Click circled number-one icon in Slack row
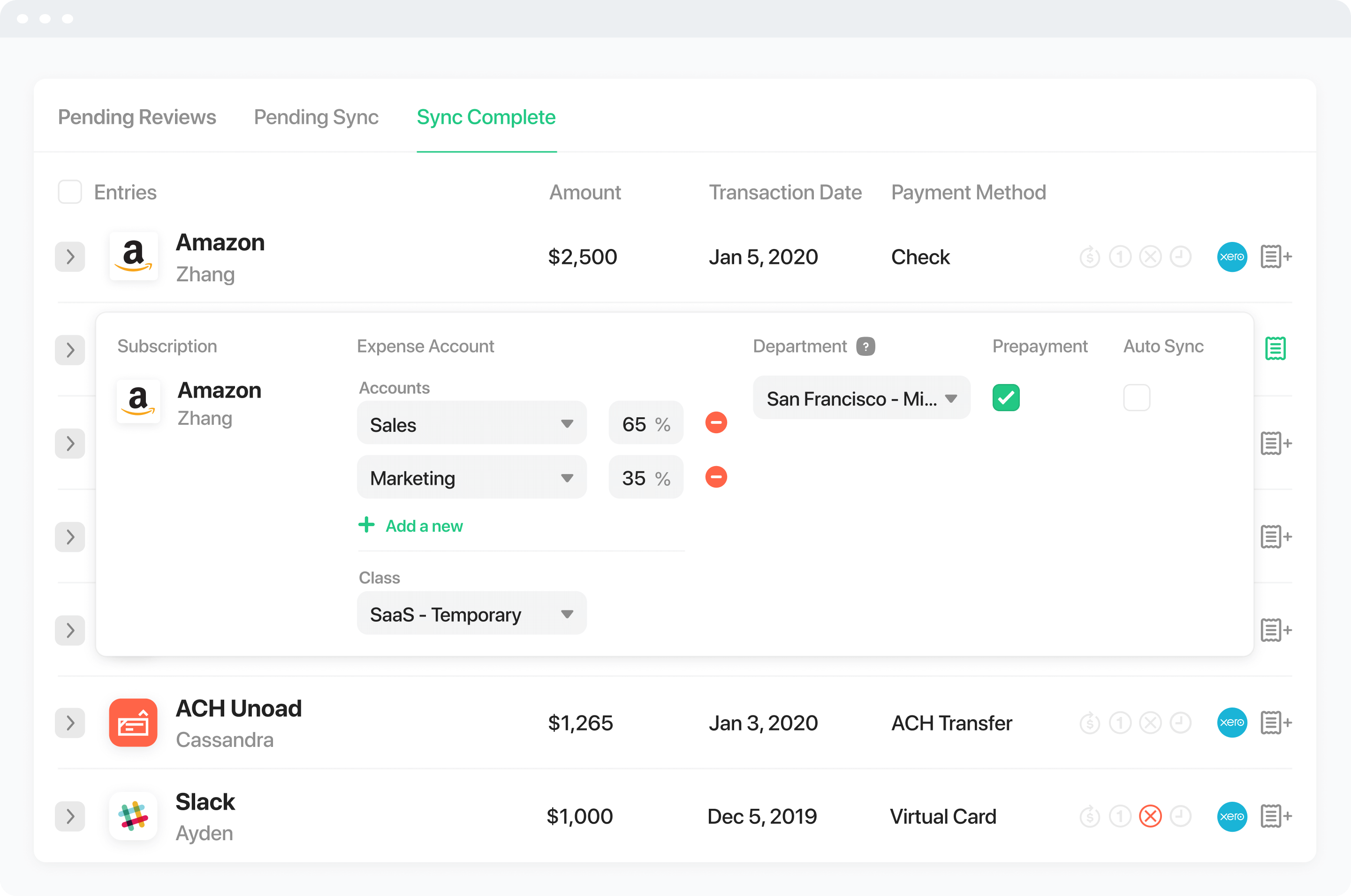 click(x=1120, y=816)
